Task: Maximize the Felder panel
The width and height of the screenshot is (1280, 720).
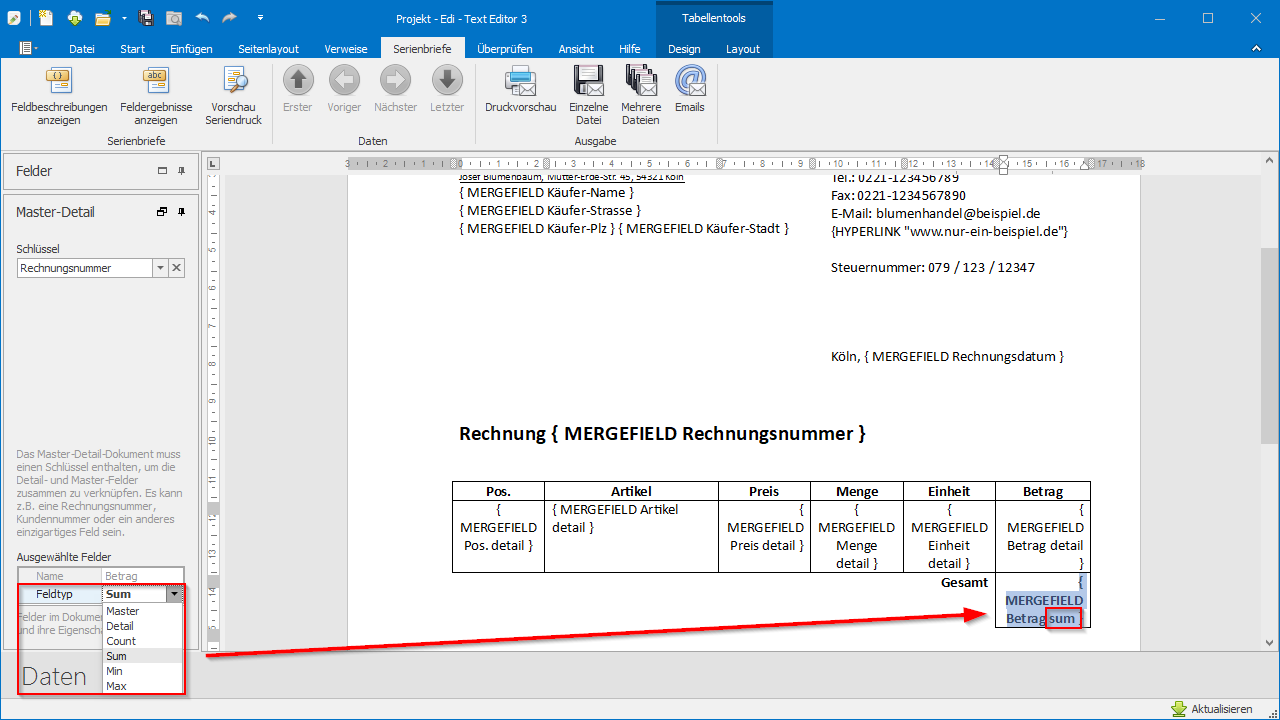Action: tap(162, 171)
